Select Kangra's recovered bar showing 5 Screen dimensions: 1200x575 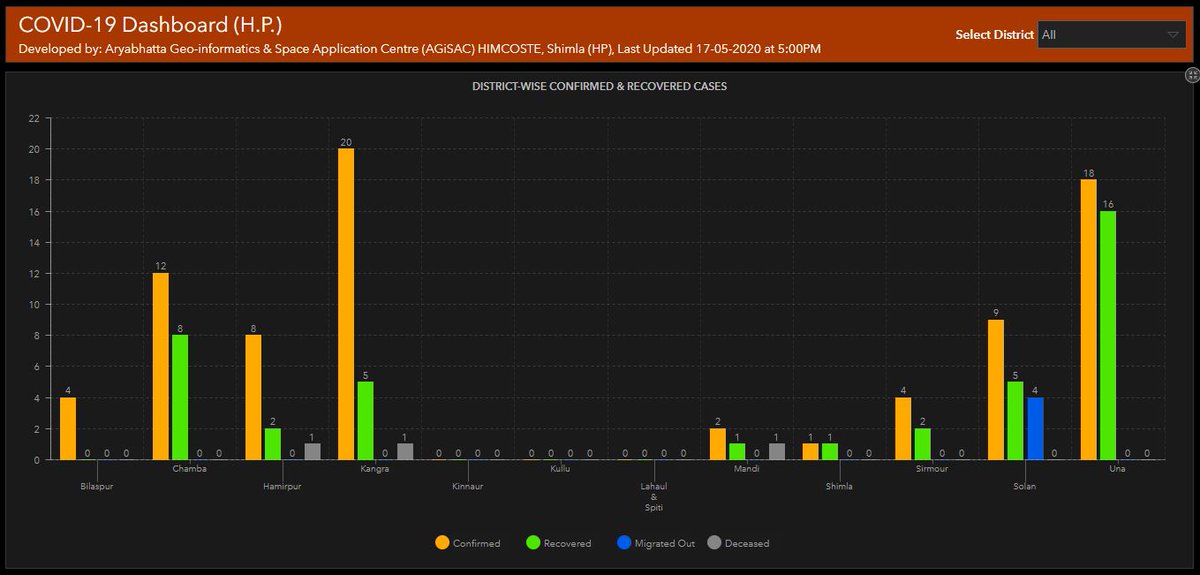tap(366, 421)
